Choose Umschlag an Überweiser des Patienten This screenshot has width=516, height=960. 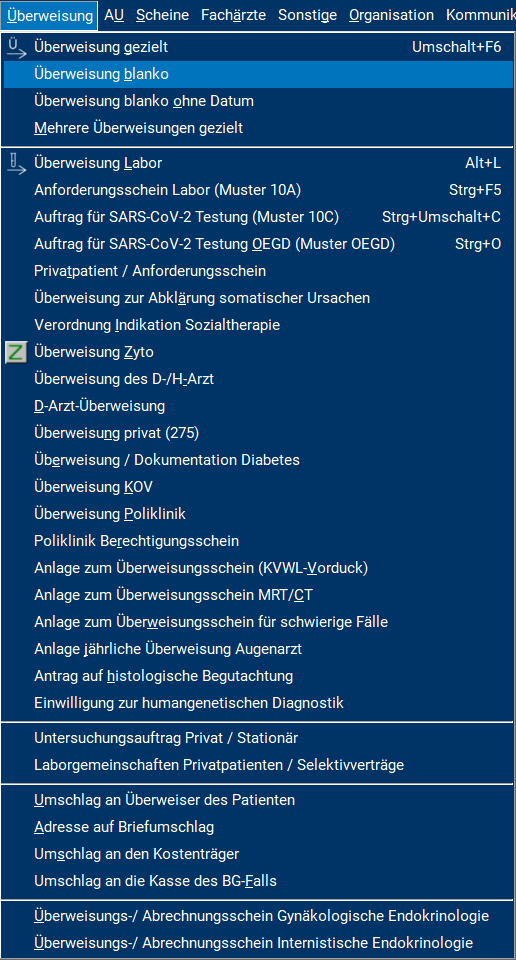click(x=258, y=800)
